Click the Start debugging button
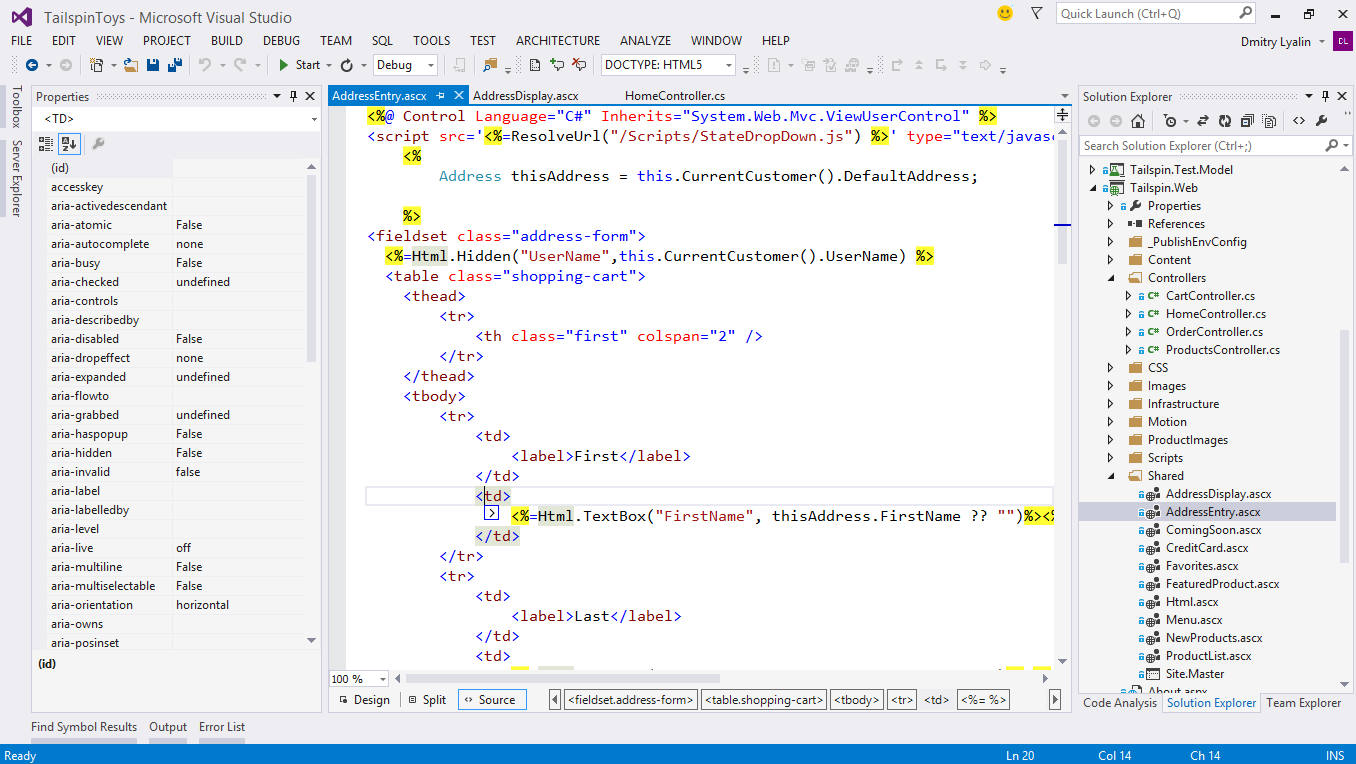Image resolution: width=1356 pixels, height=764 pixels. click(299, 65)
